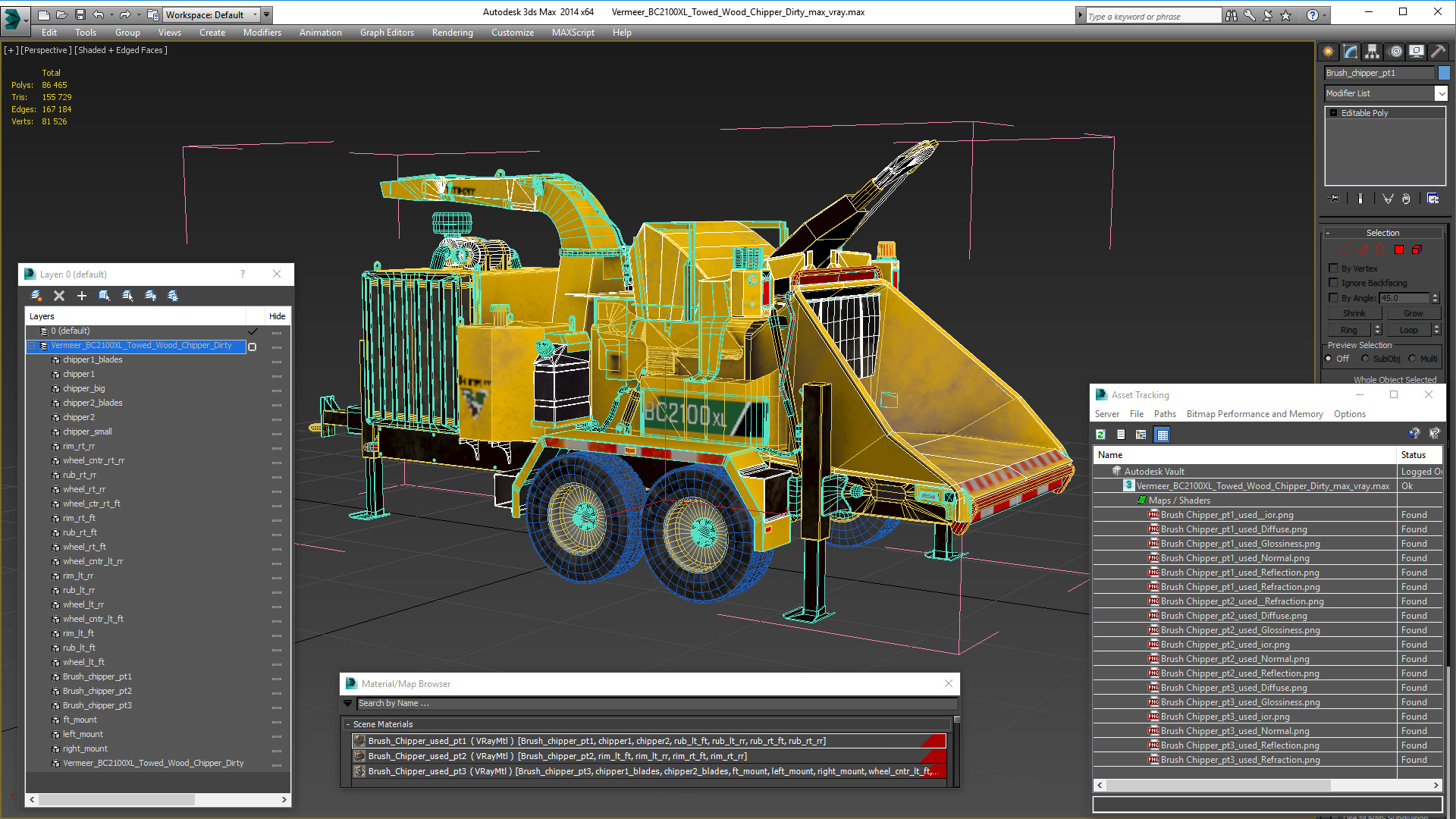Open the Motion command panel tab

(1395, 52)
